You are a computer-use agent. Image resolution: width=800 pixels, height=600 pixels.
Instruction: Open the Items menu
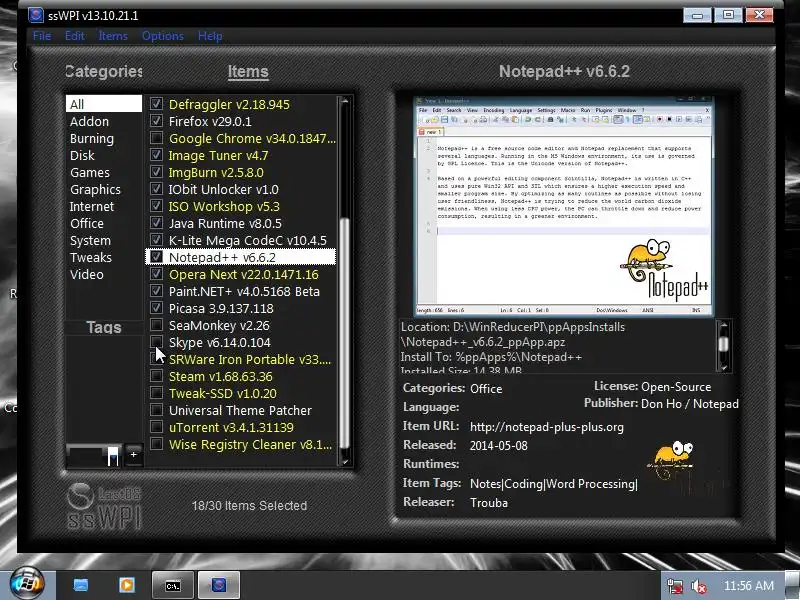[x=113, y=36]
